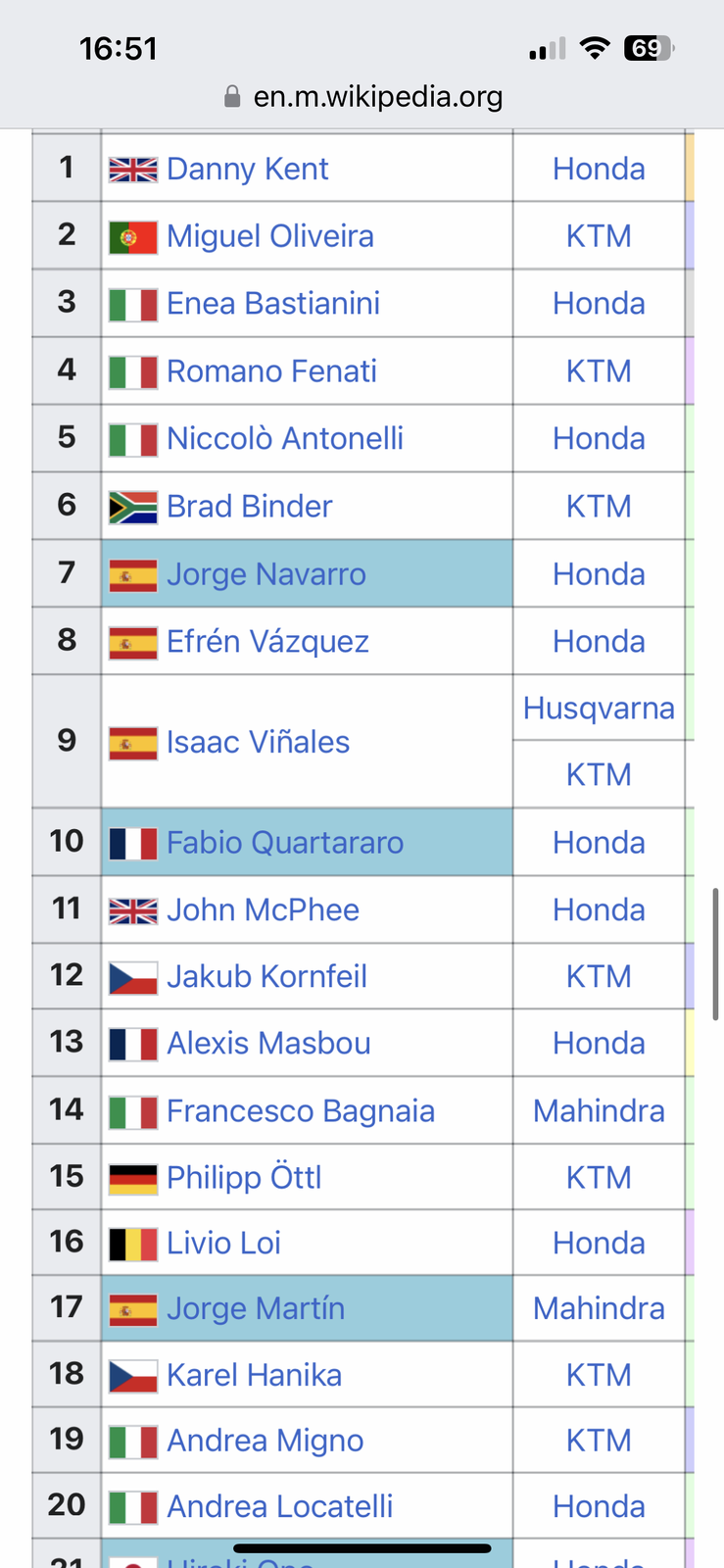Viewport: 724px width, 1568px height.
Task: Open Jorge Martín's article link
Action: click(255, 1309)
